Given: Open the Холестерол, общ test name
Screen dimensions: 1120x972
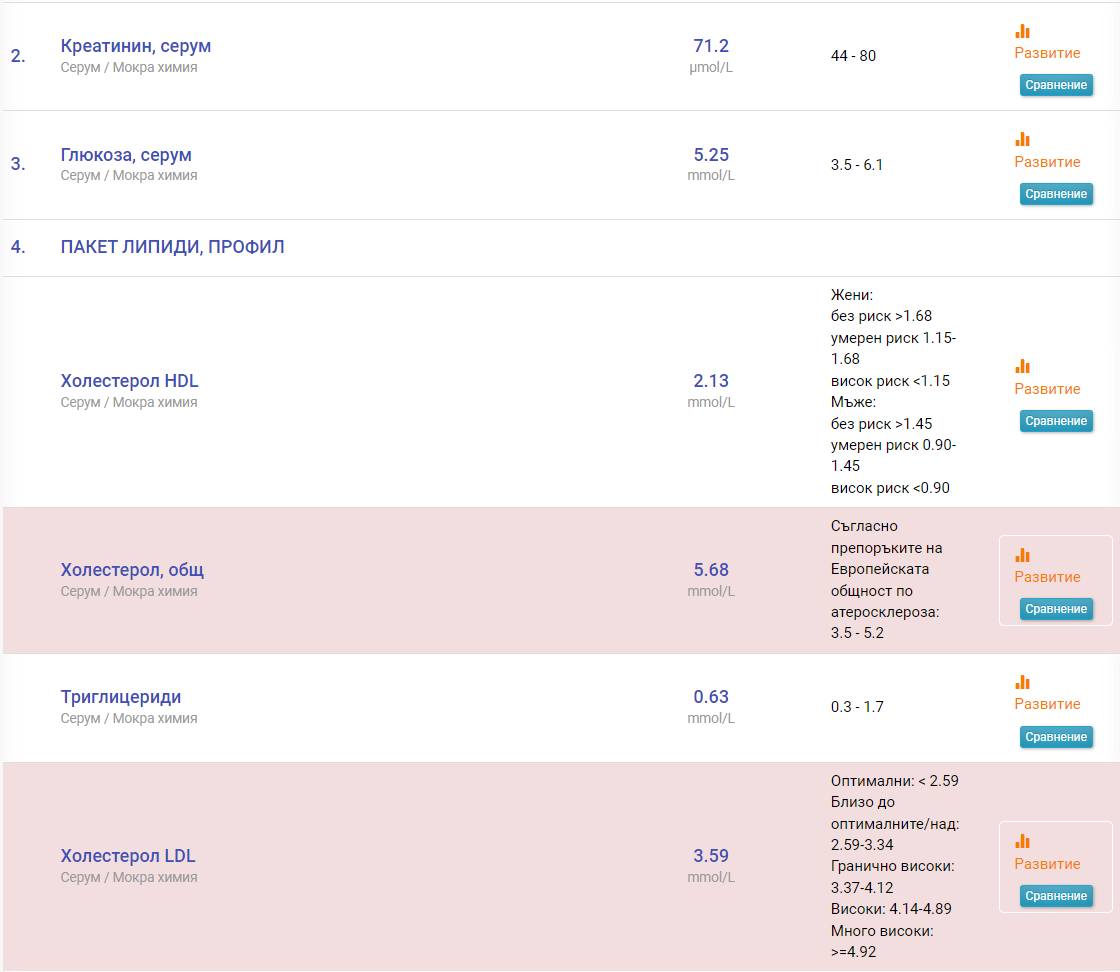Looking at the screenshot, I should pos(132,570).
